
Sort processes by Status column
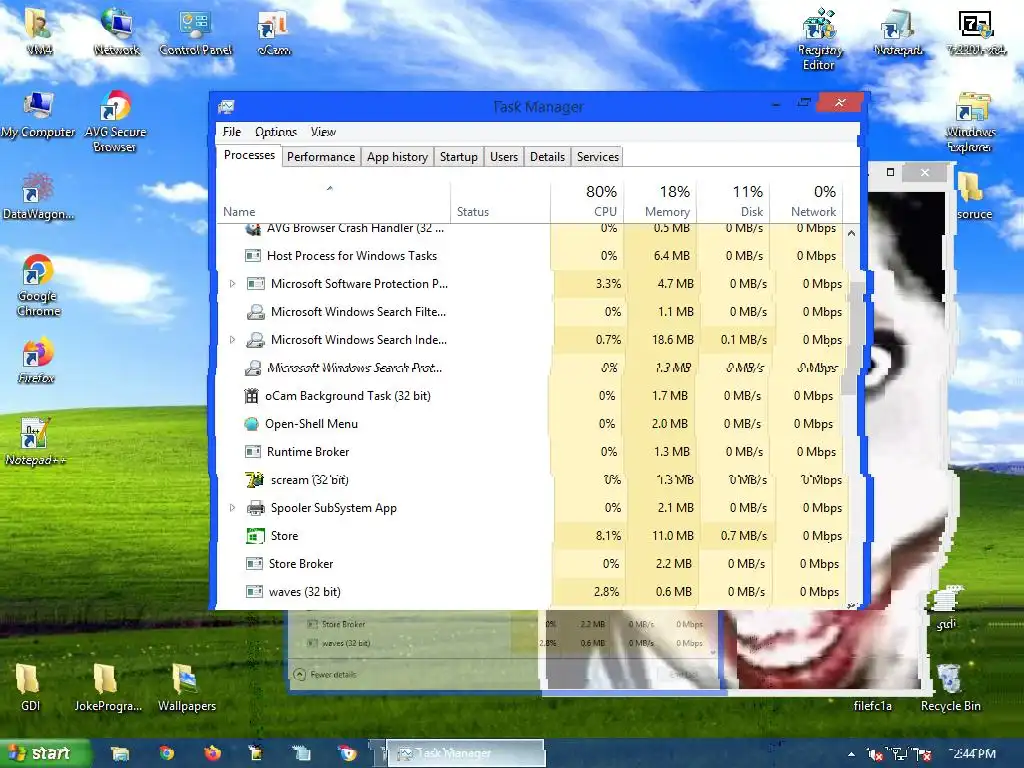(500, 203)
